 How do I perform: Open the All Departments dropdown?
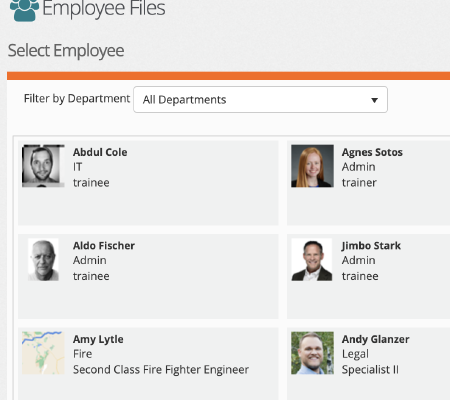click(260, 99)
